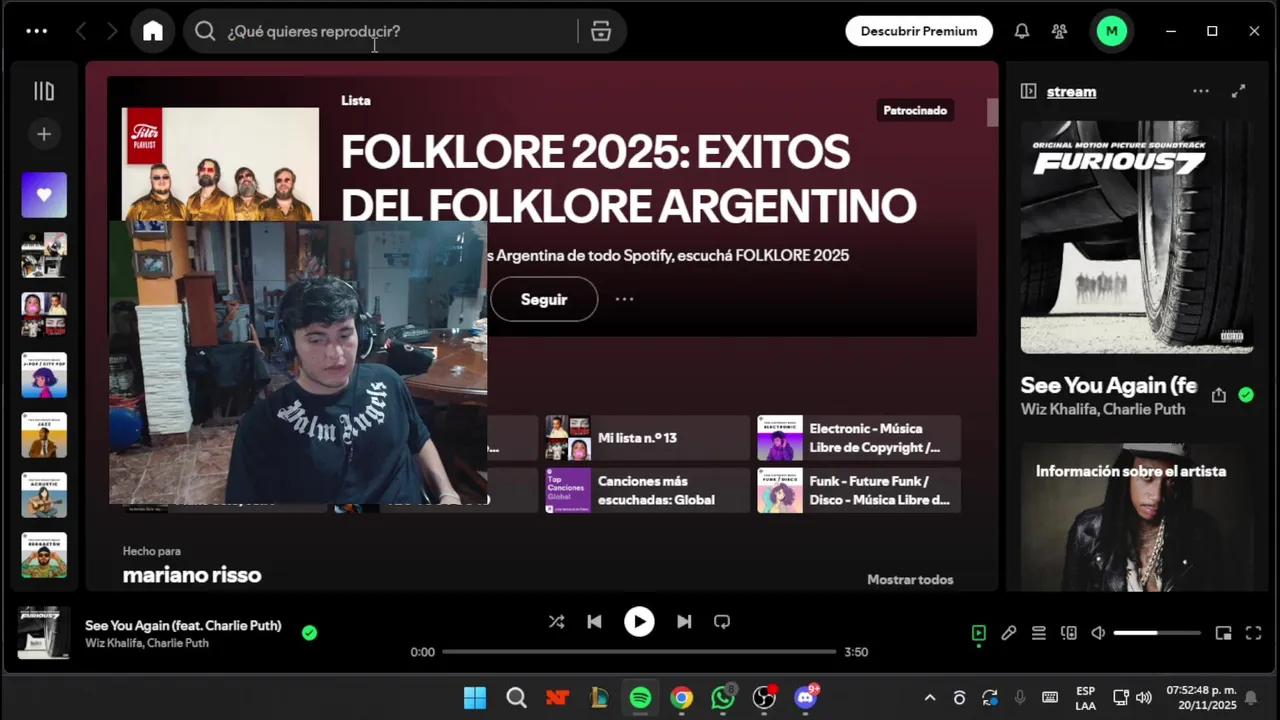Open Discord from the taskbar
This screenshot has width=1280, height=720.
[806, 698]
